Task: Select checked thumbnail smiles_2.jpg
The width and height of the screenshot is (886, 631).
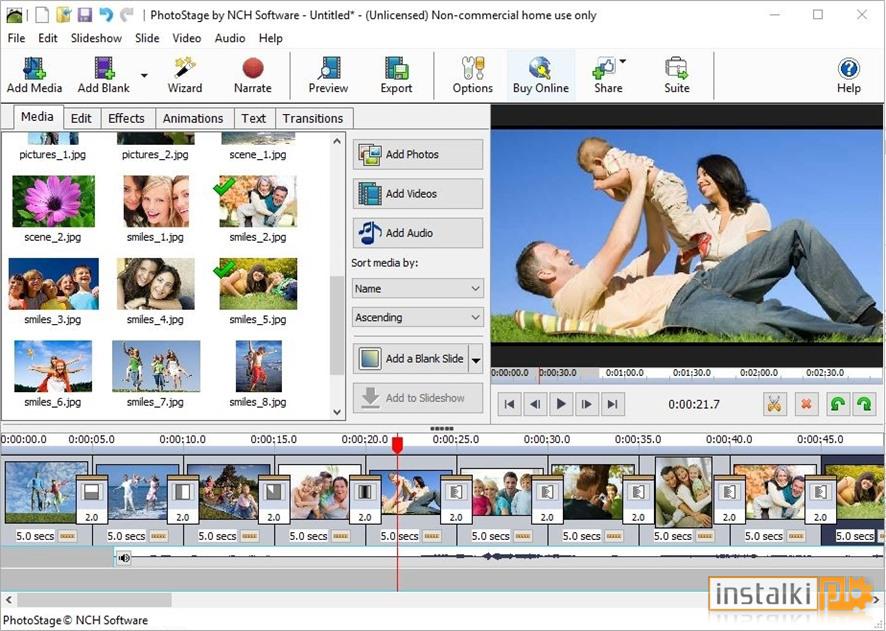Action: coord(258,202)
